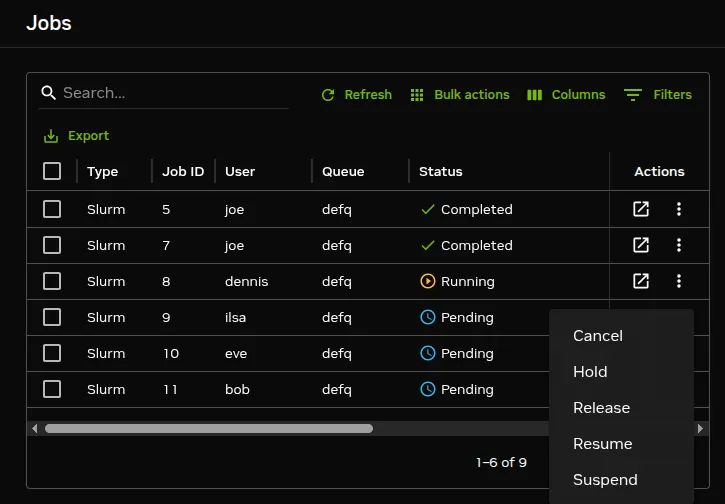Open job 8 details via external-link icon
Screen dimensions: 725x504
pyautogui.click(x=641, y=281)
